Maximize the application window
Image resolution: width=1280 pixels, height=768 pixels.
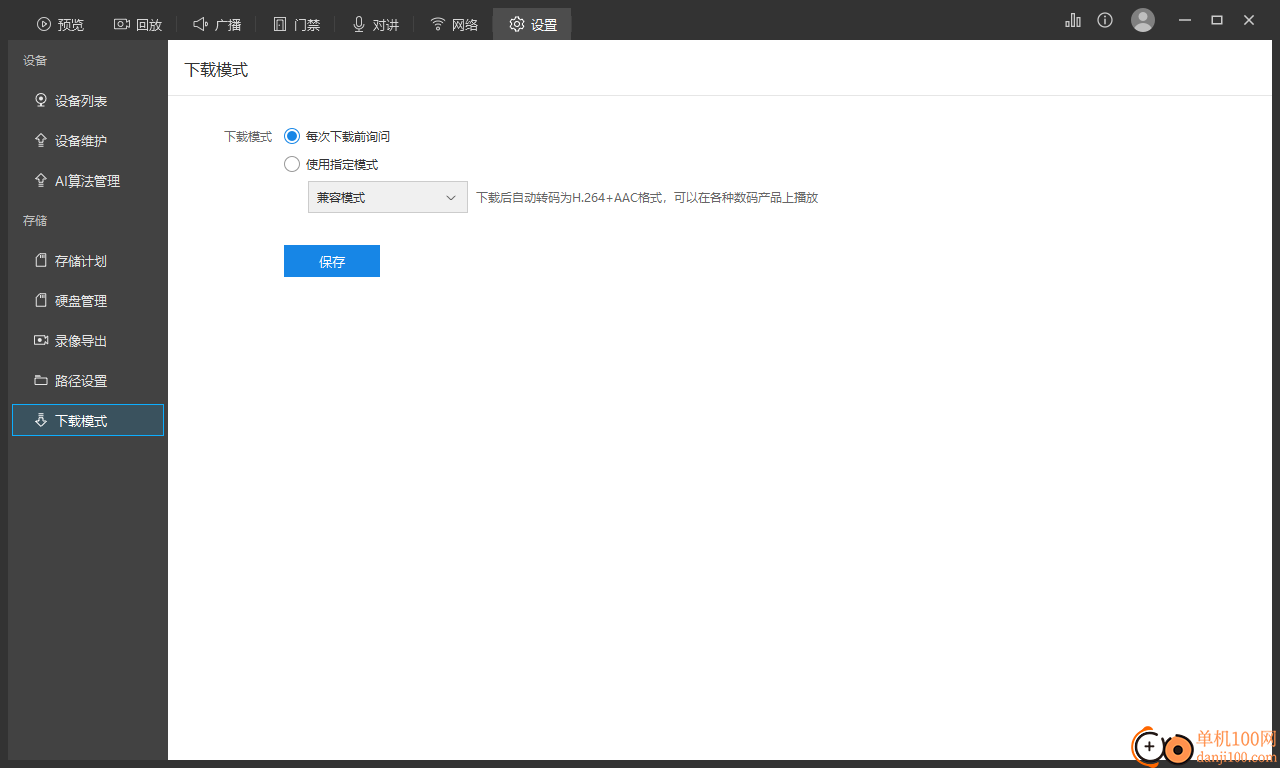(x=1217, y=20)
